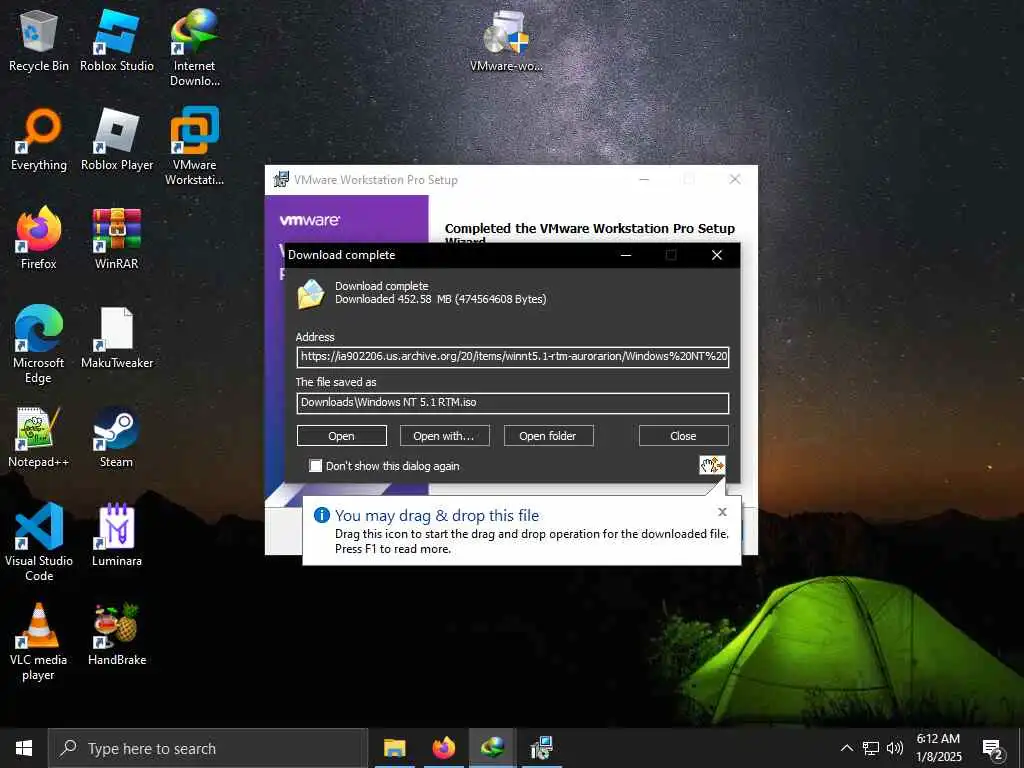This screenshot has width=1024, height=768.
Task: Click the downloaded file envelope icon in the Download complete dialog
Action: (311, 293)
